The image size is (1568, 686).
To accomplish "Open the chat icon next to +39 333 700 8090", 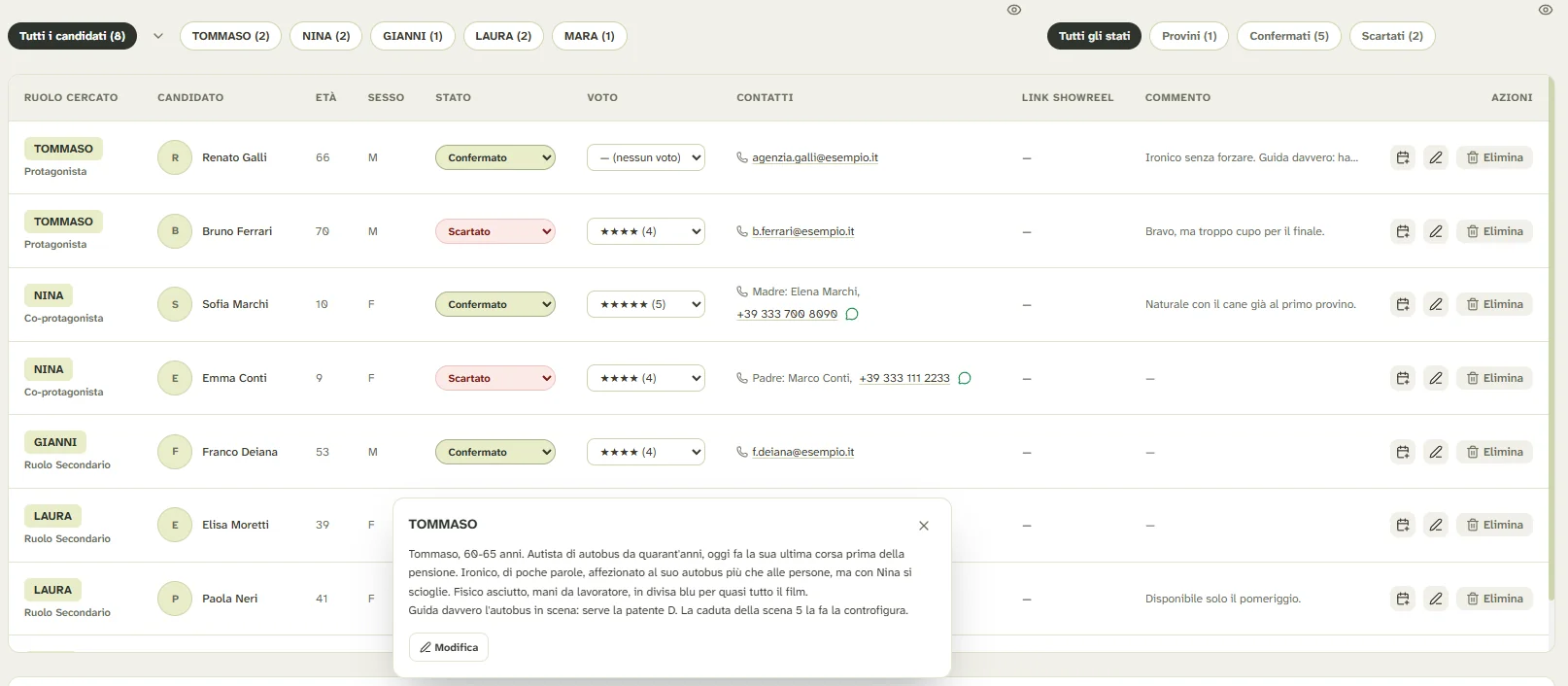I will click(852, 314).
